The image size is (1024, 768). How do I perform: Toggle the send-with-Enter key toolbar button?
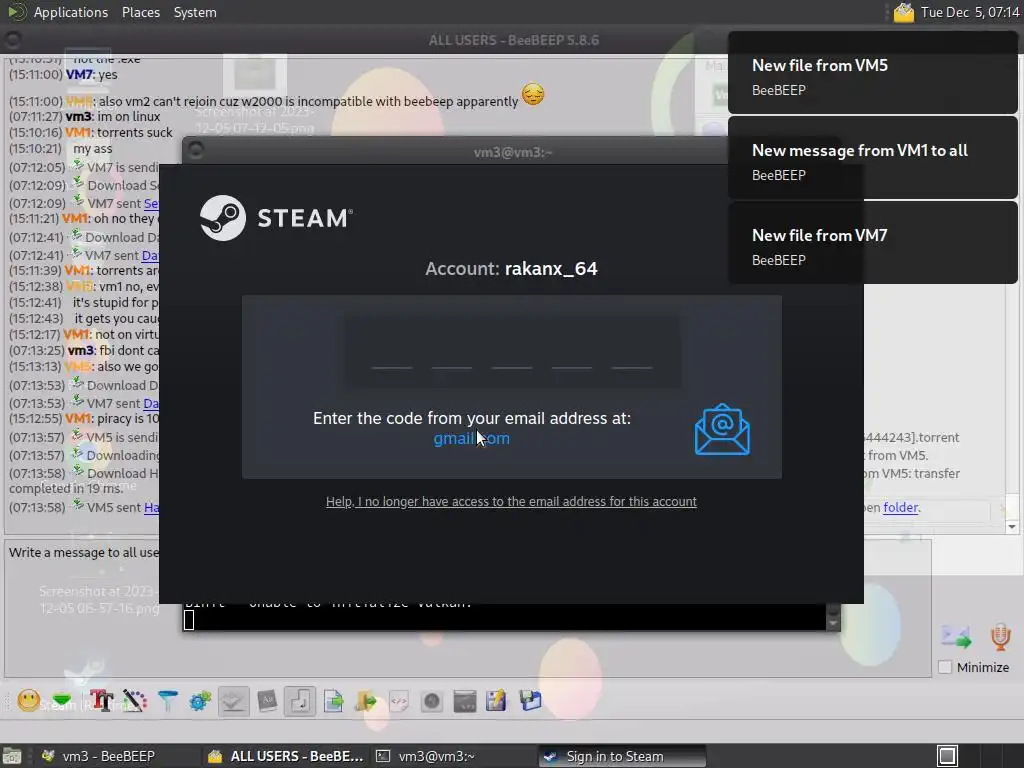click(x=300, y=701)
